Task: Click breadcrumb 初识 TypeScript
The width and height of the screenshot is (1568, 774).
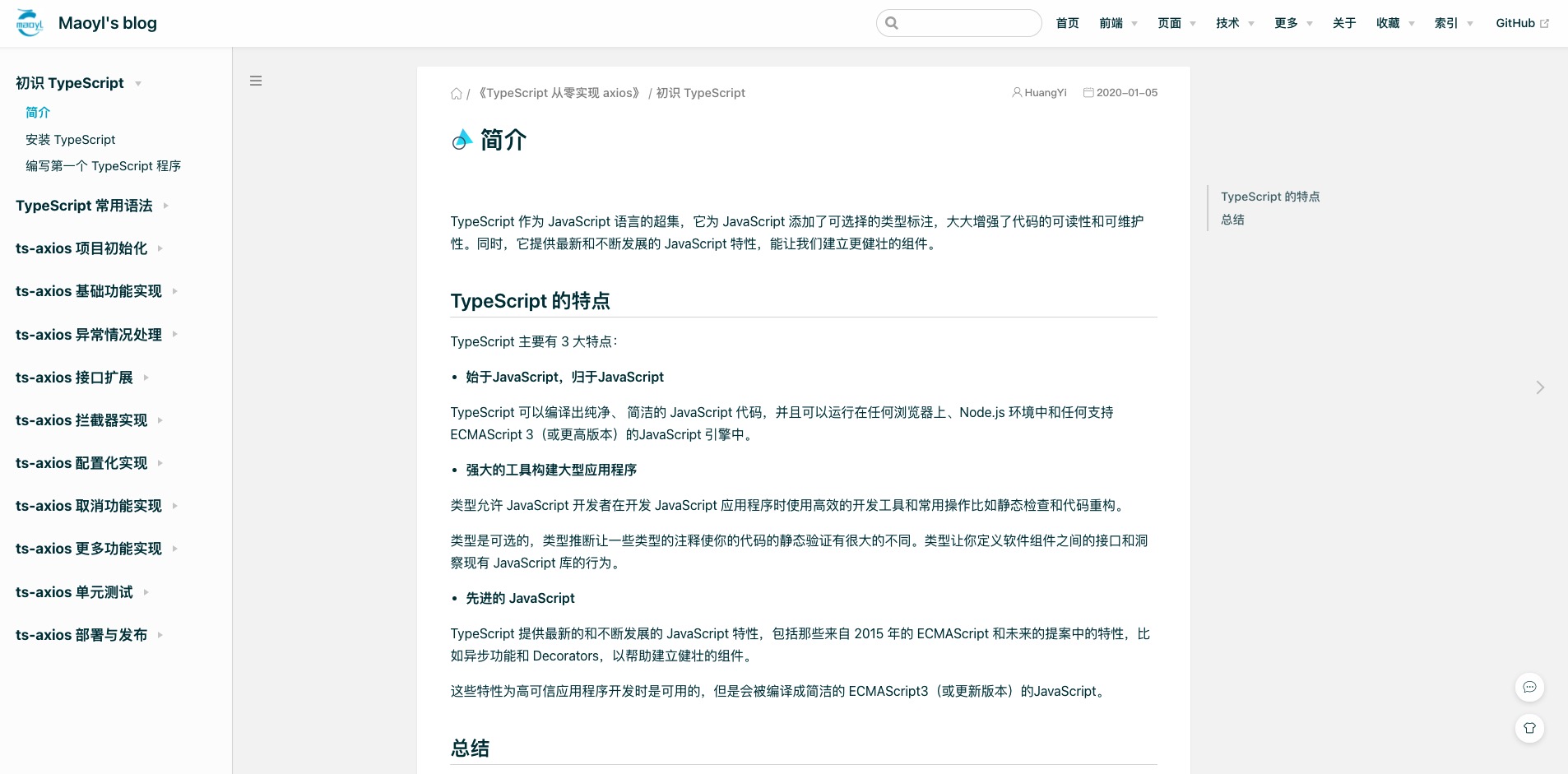Action: point(701,93)
